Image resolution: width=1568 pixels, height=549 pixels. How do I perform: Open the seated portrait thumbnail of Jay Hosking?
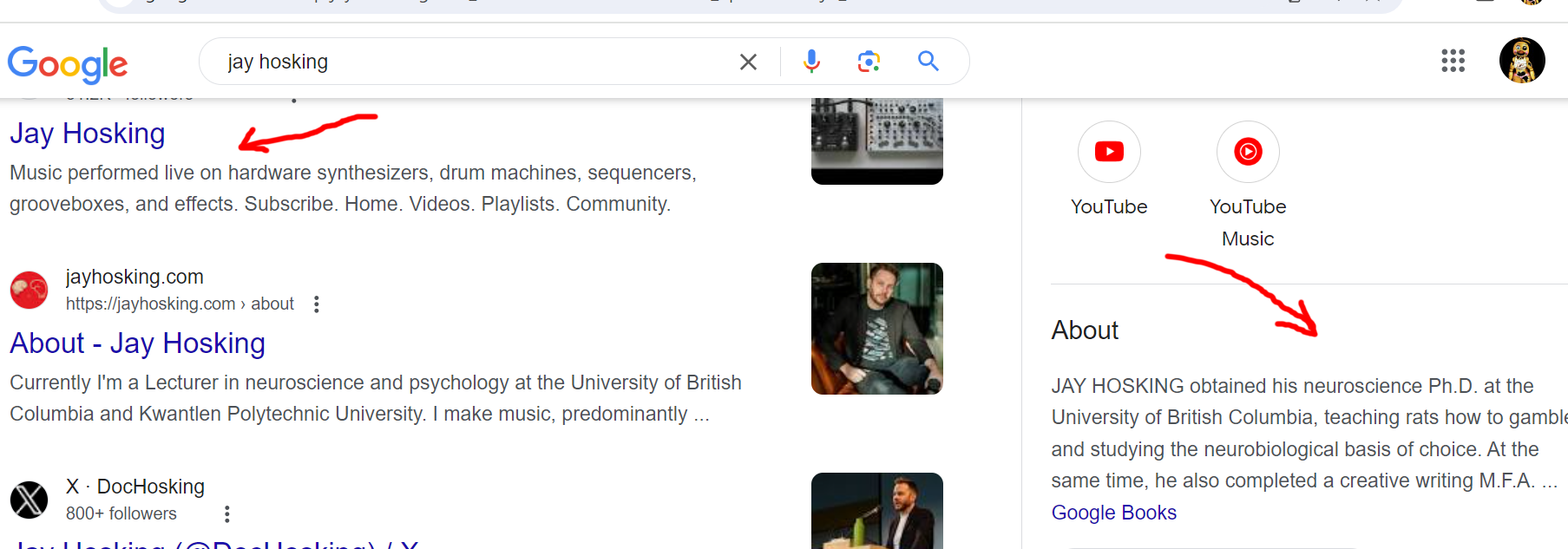[876, 329]
